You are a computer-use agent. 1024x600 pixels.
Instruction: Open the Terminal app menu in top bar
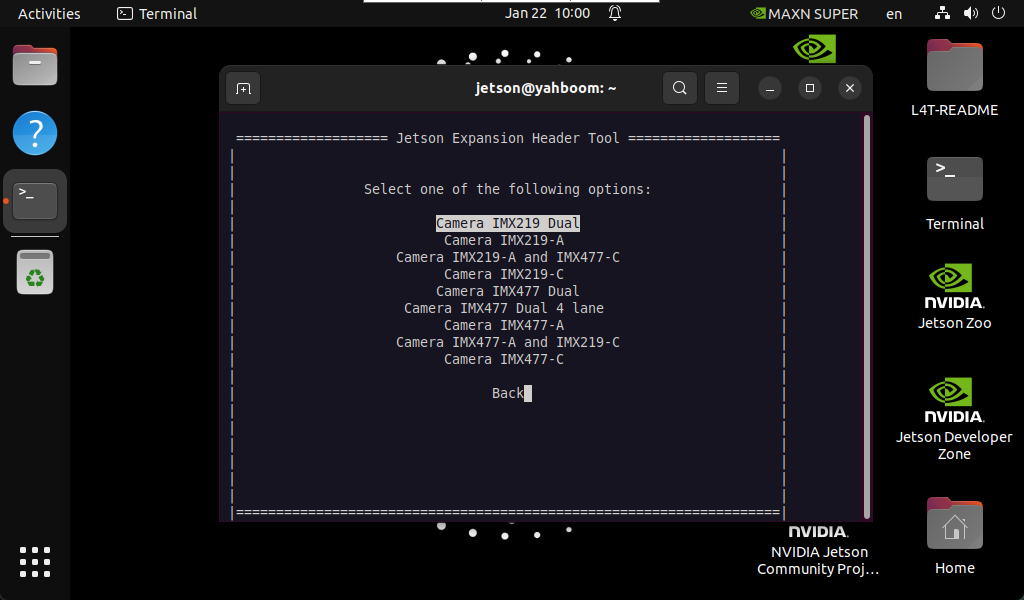[x=157, y=14]
